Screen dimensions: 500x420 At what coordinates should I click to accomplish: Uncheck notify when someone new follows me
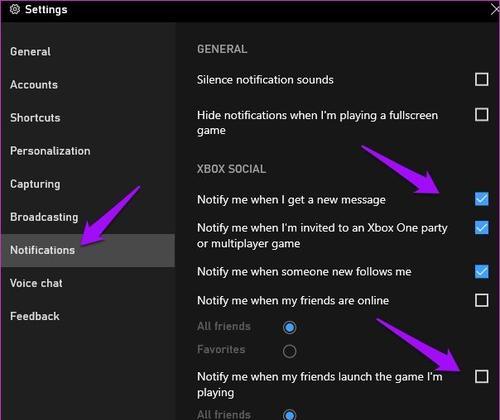[481, 271]
